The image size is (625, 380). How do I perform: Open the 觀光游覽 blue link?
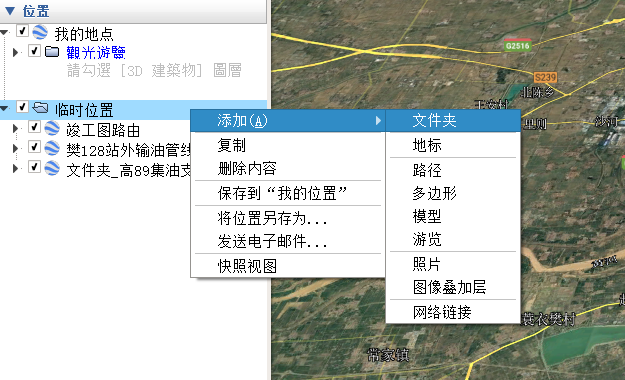96,52
